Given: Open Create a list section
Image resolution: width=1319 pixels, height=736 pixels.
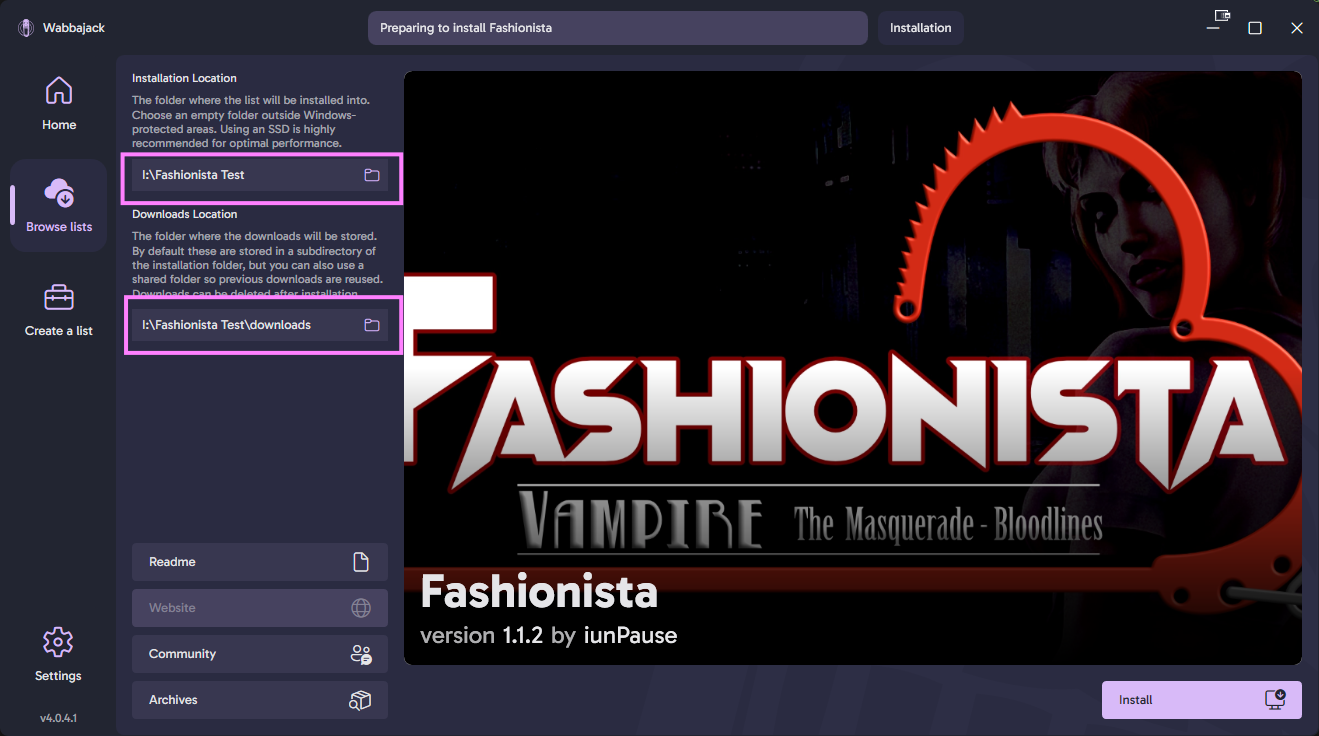Looking at the screenshot, I should (59, 310).
